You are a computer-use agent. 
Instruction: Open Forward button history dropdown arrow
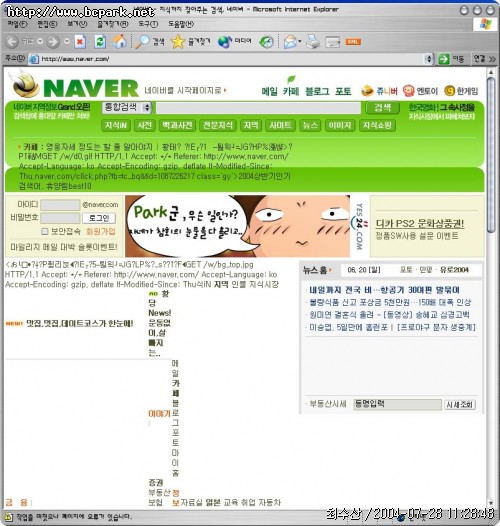[x=67, y=42]
